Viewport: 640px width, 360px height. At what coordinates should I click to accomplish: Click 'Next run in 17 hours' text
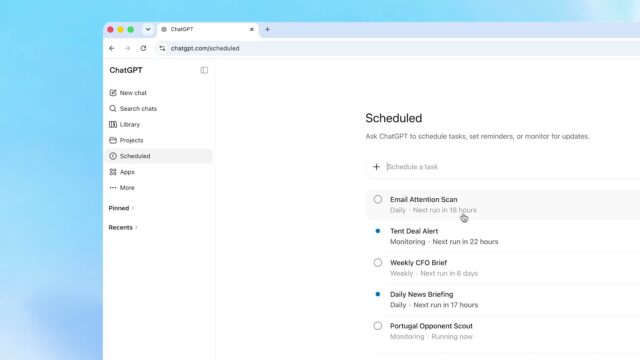tap(446, 305)
